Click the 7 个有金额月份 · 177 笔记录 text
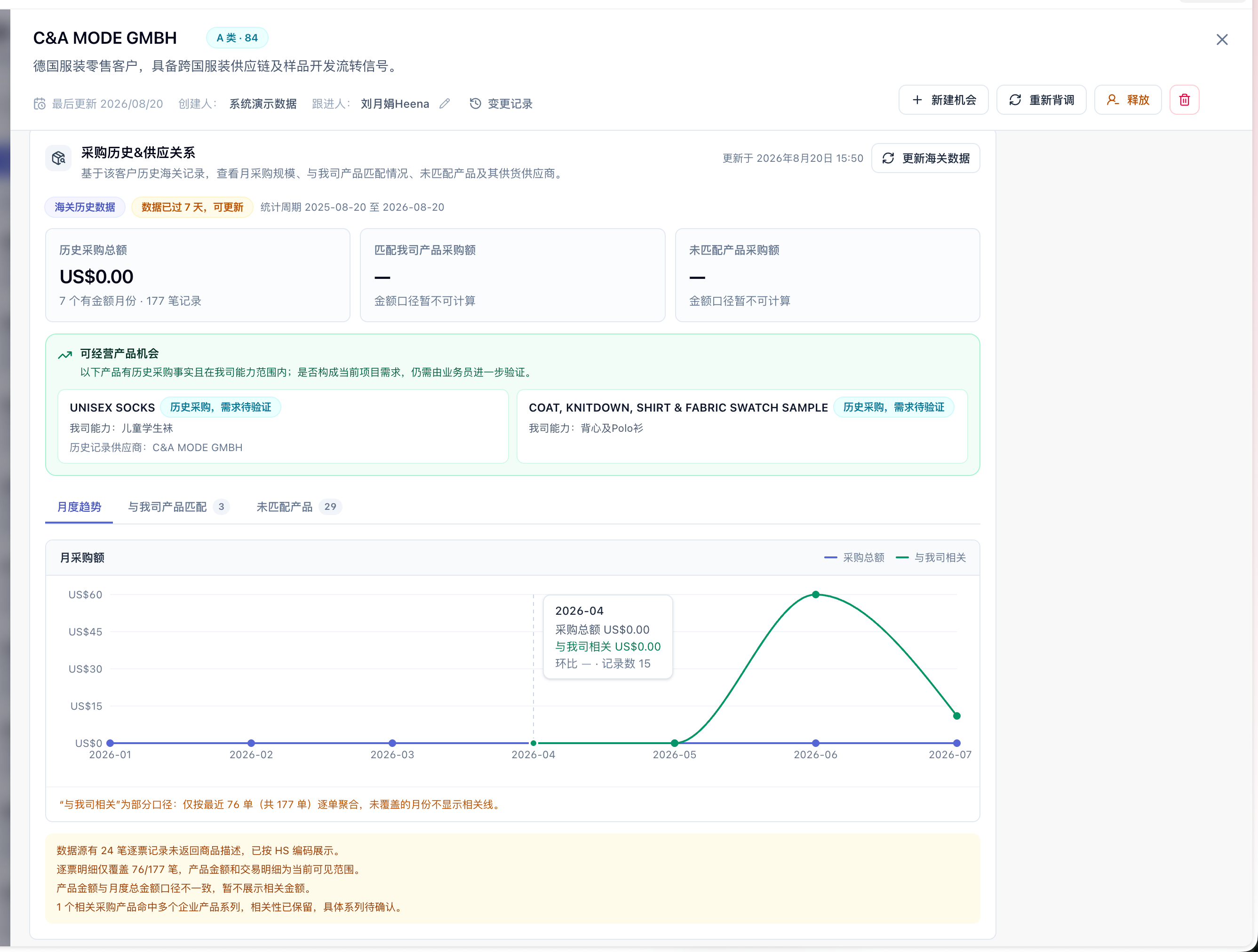Image resolution: width=1258 pixels, height=952 pixels. coord(130,301)
